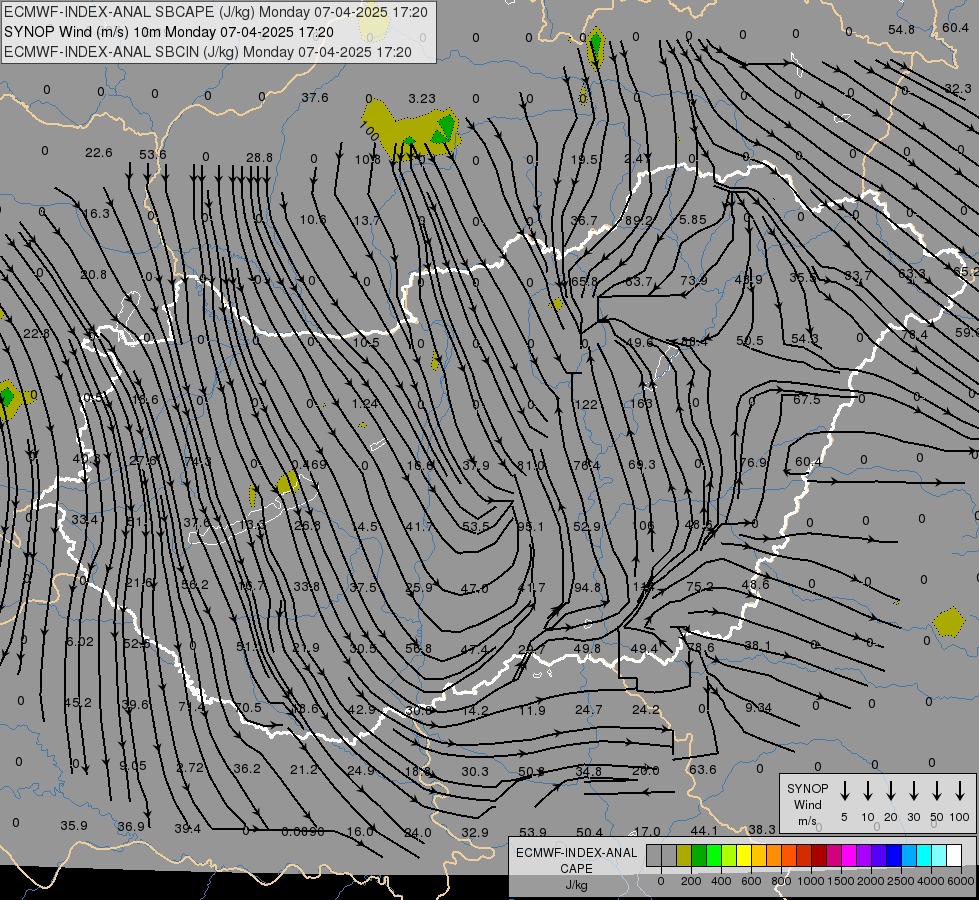Click the wind arrow above the 30 label
This screenshot has height=900, width=979.
pos(913,791)
